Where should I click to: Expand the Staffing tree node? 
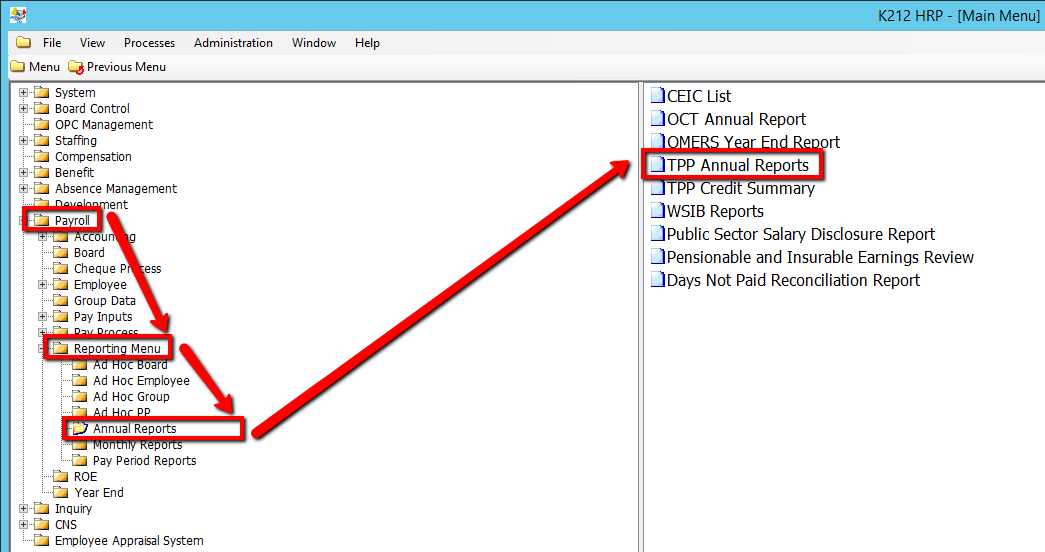click(x=24, y=141)
